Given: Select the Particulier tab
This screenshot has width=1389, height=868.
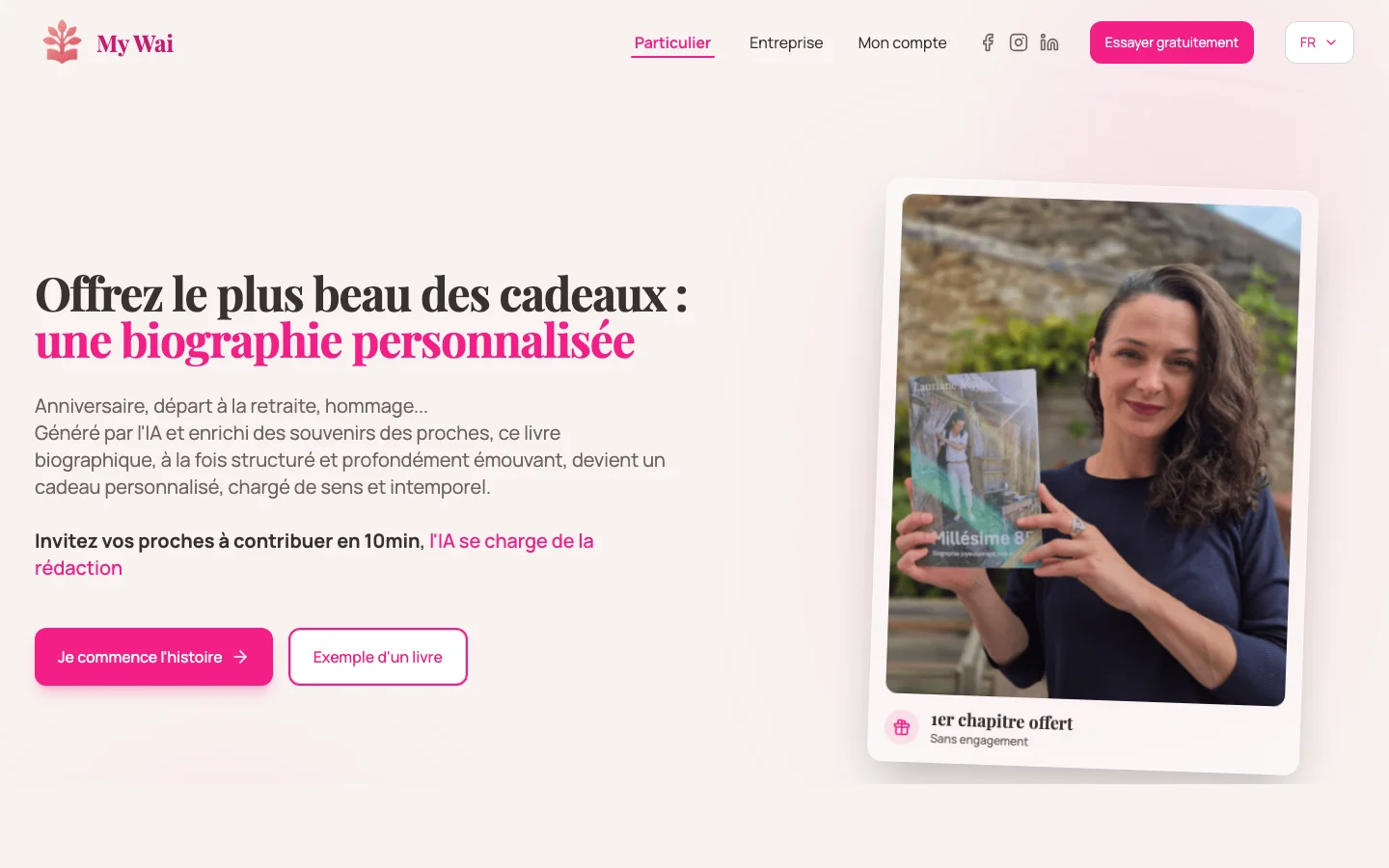Looking at the screenshot, I should pyautogui.click(x=672, y=42).
